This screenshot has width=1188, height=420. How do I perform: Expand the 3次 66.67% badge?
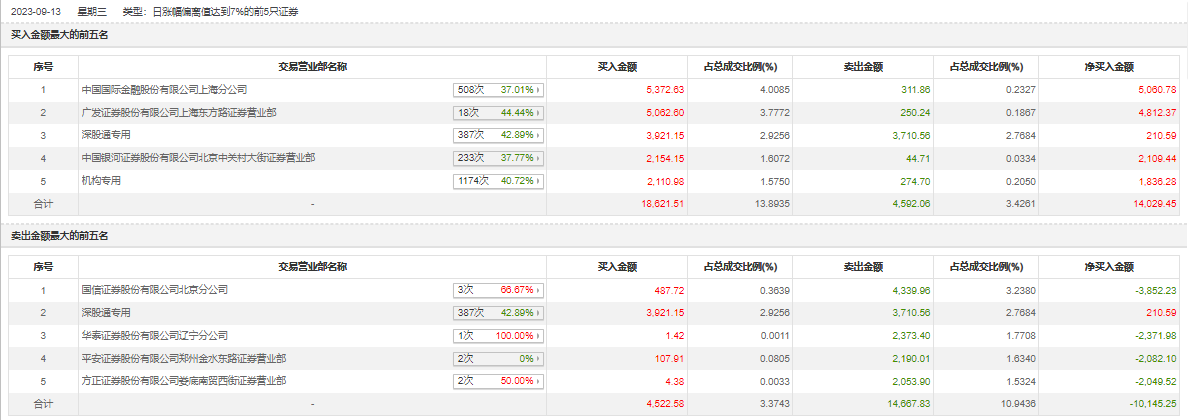click(x=498, y=290)
